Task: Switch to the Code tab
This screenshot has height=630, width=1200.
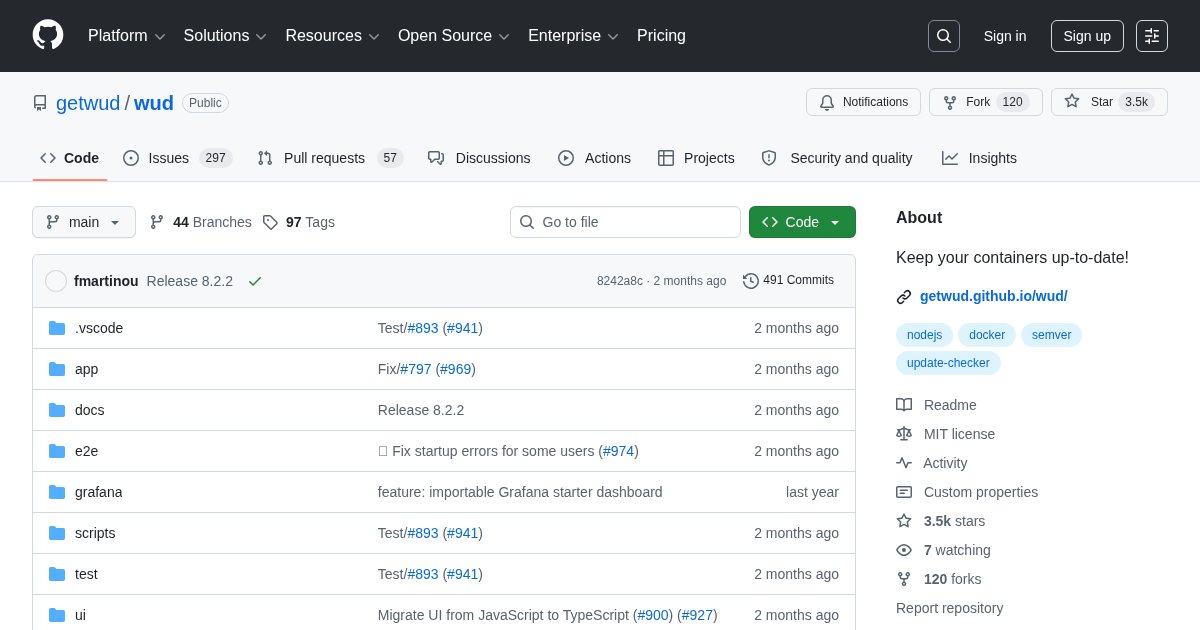Action: 70,158
